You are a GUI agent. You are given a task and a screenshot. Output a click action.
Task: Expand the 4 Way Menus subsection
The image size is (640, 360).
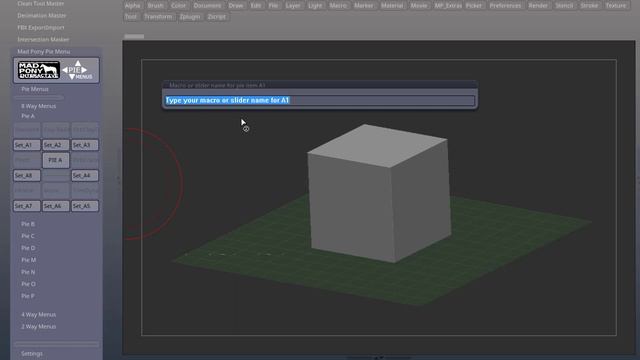point(39,315)
